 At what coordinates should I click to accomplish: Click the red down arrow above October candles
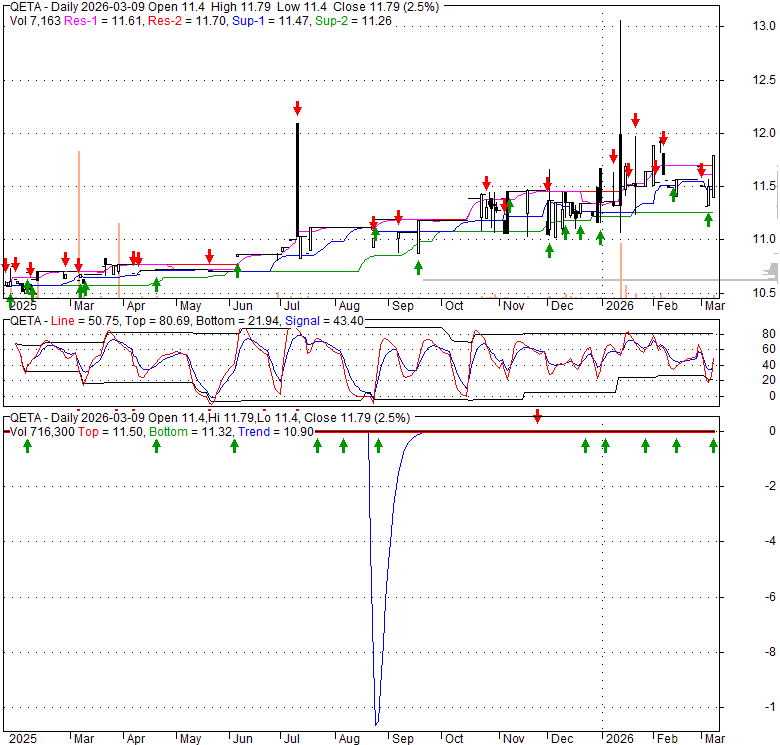click(x=486, y=183)
